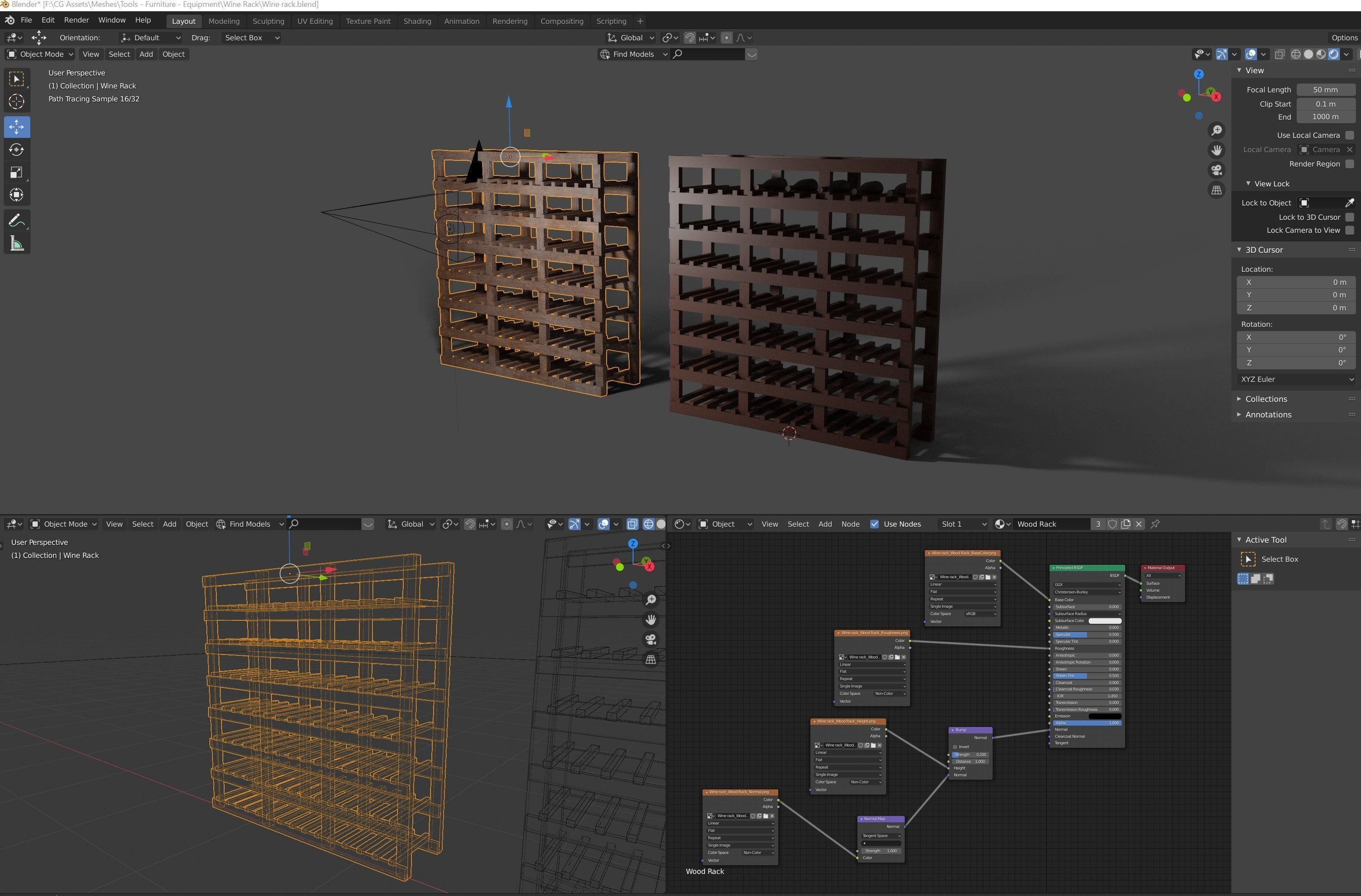This screenshot has width=1361, height=896.
Task: Select the Select Box tool icon at top of toolbar
Action: click(16, 79)
